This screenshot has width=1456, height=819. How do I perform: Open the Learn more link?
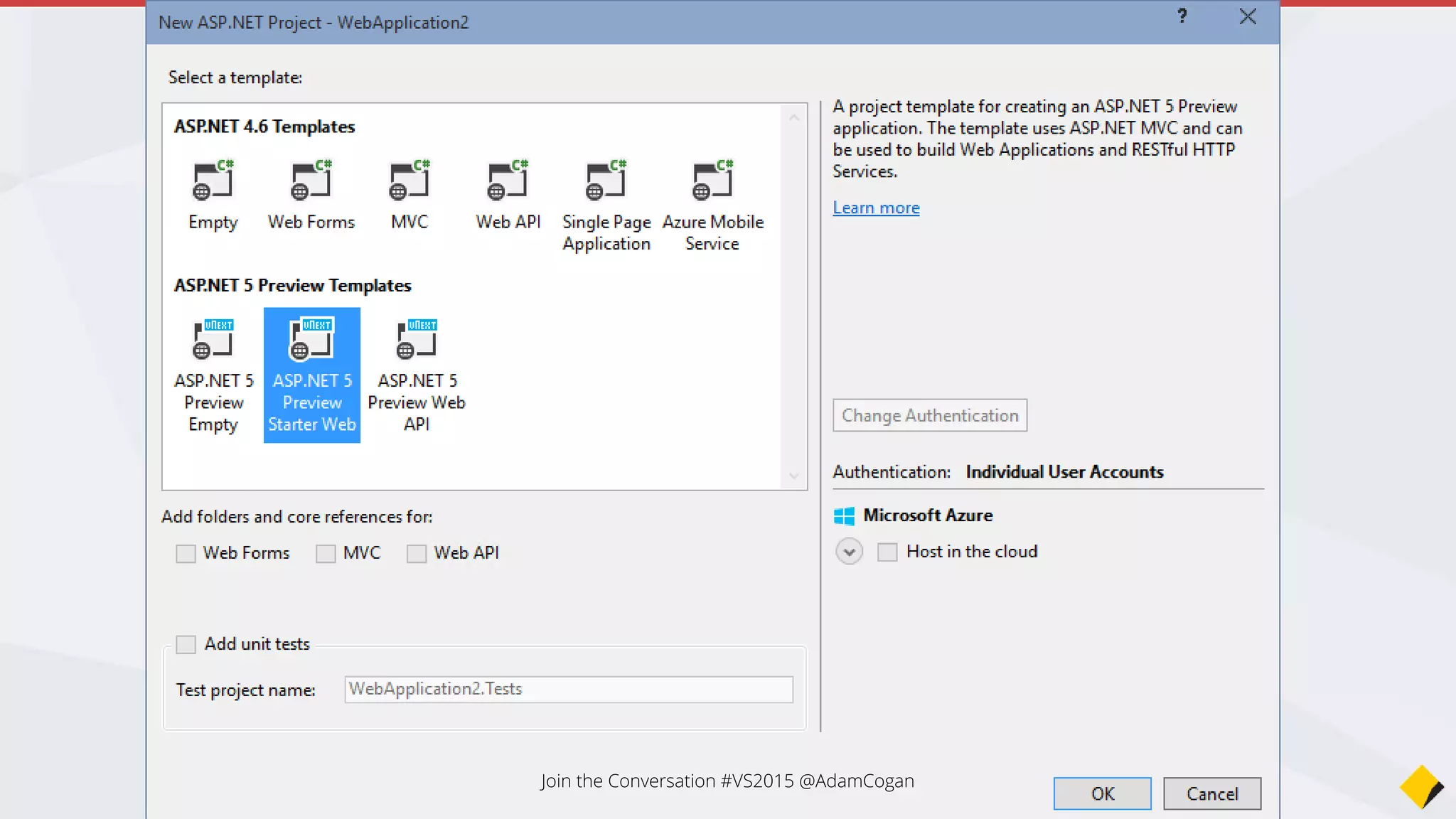click(x=876, y=208)
